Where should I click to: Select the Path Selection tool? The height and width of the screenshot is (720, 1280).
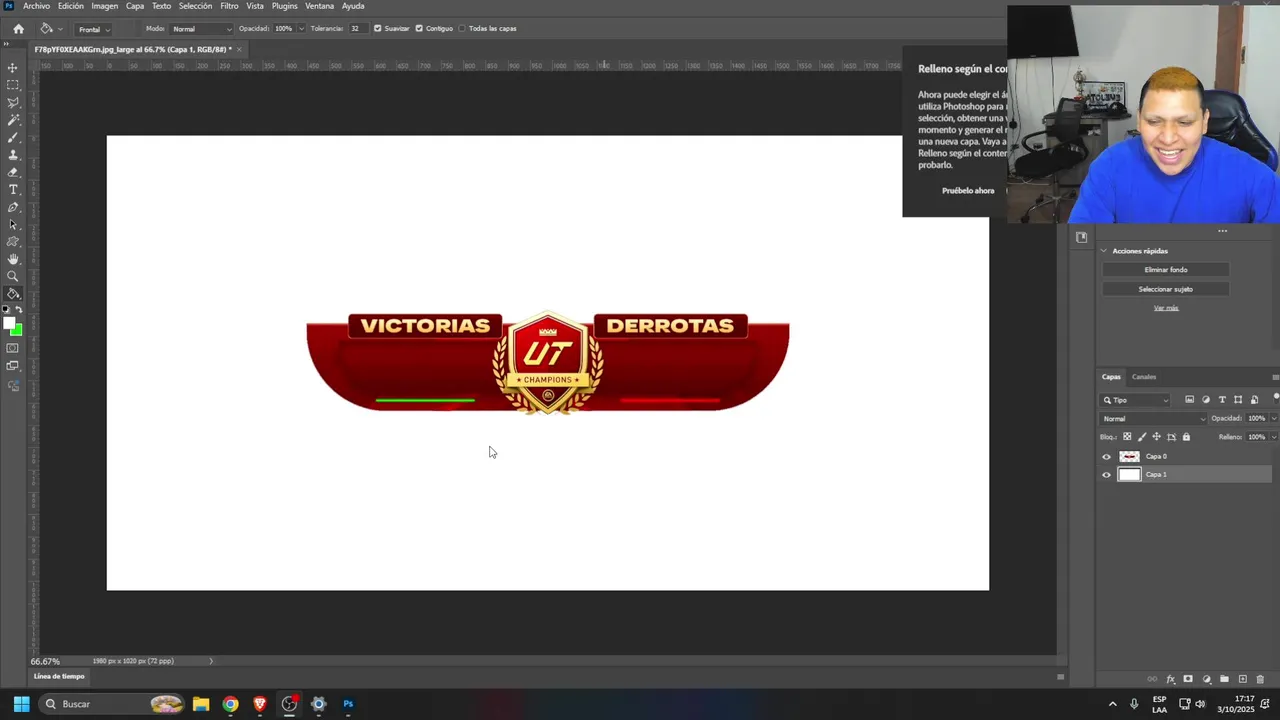13,224
